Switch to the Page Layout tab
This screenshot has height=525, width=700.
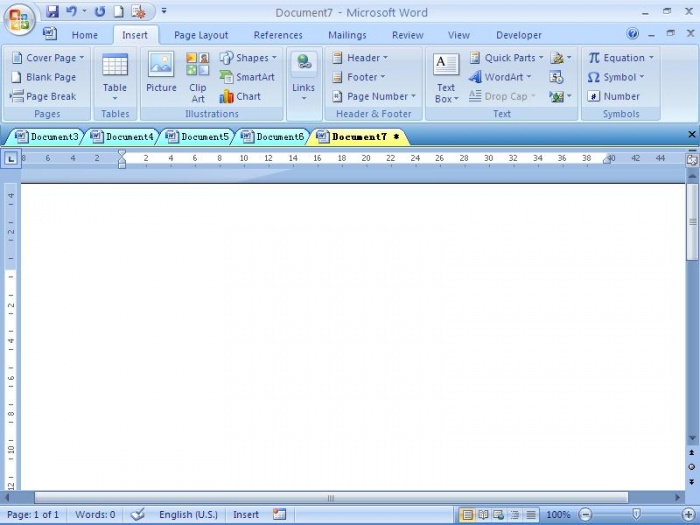coord(201,35)
